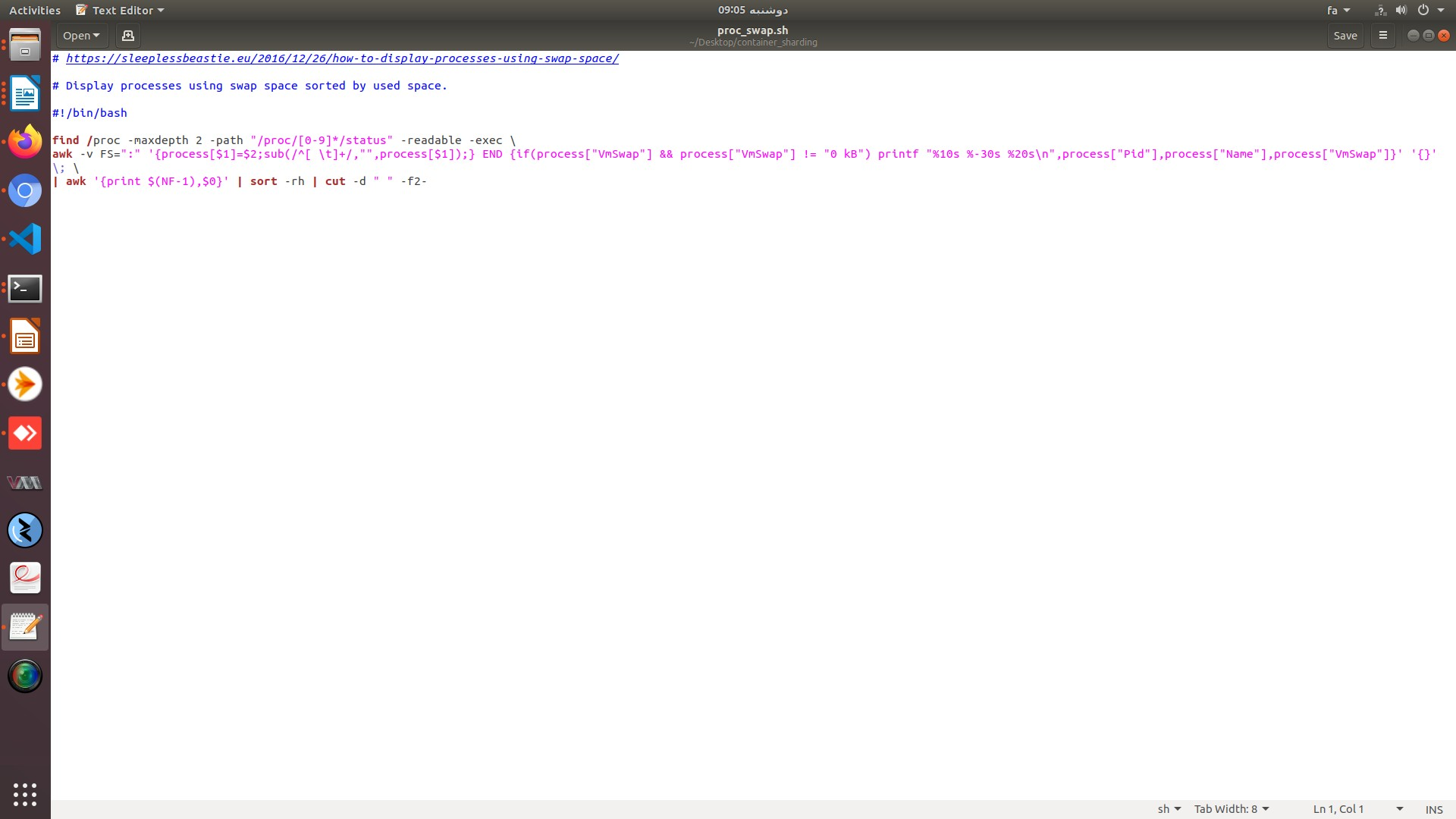Open the Activities overview
Image resolution: width=1456 pixels, height=819 pixels.
point(35,11)
